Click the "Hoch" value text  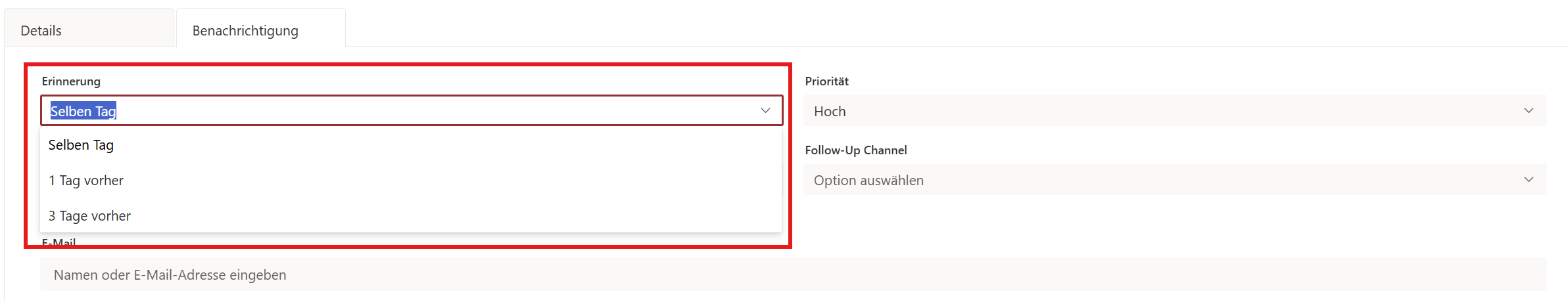point(830,112)
